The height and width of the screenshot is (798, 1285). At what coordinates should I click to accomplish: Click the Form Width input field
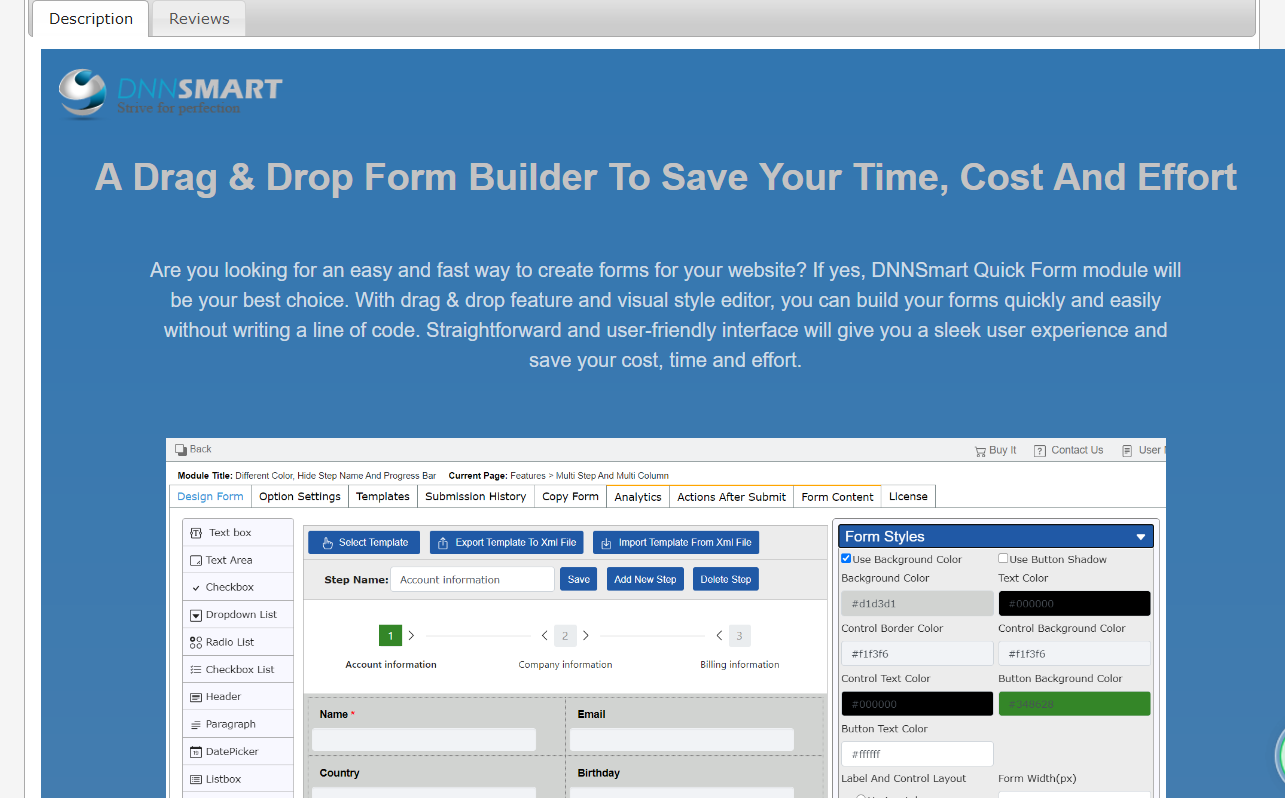pos(1074,794)
